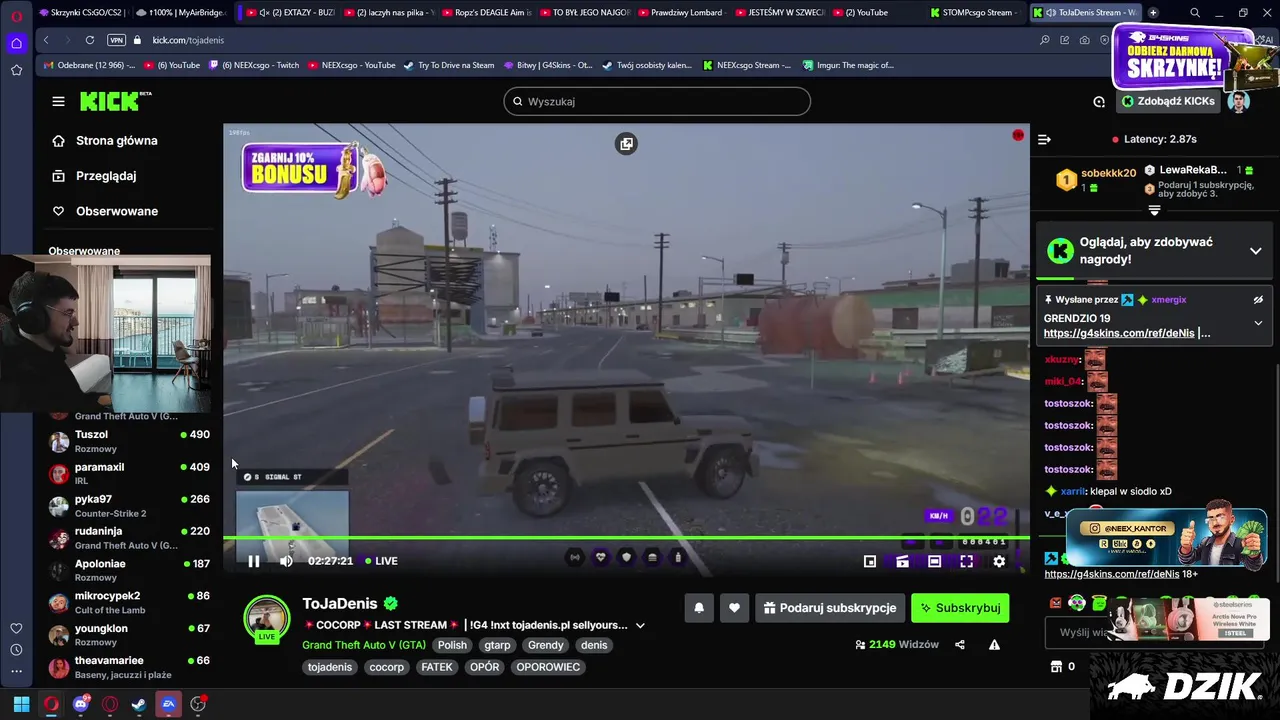
Task: Toggle the follow heart button
Action: point(734,608)
